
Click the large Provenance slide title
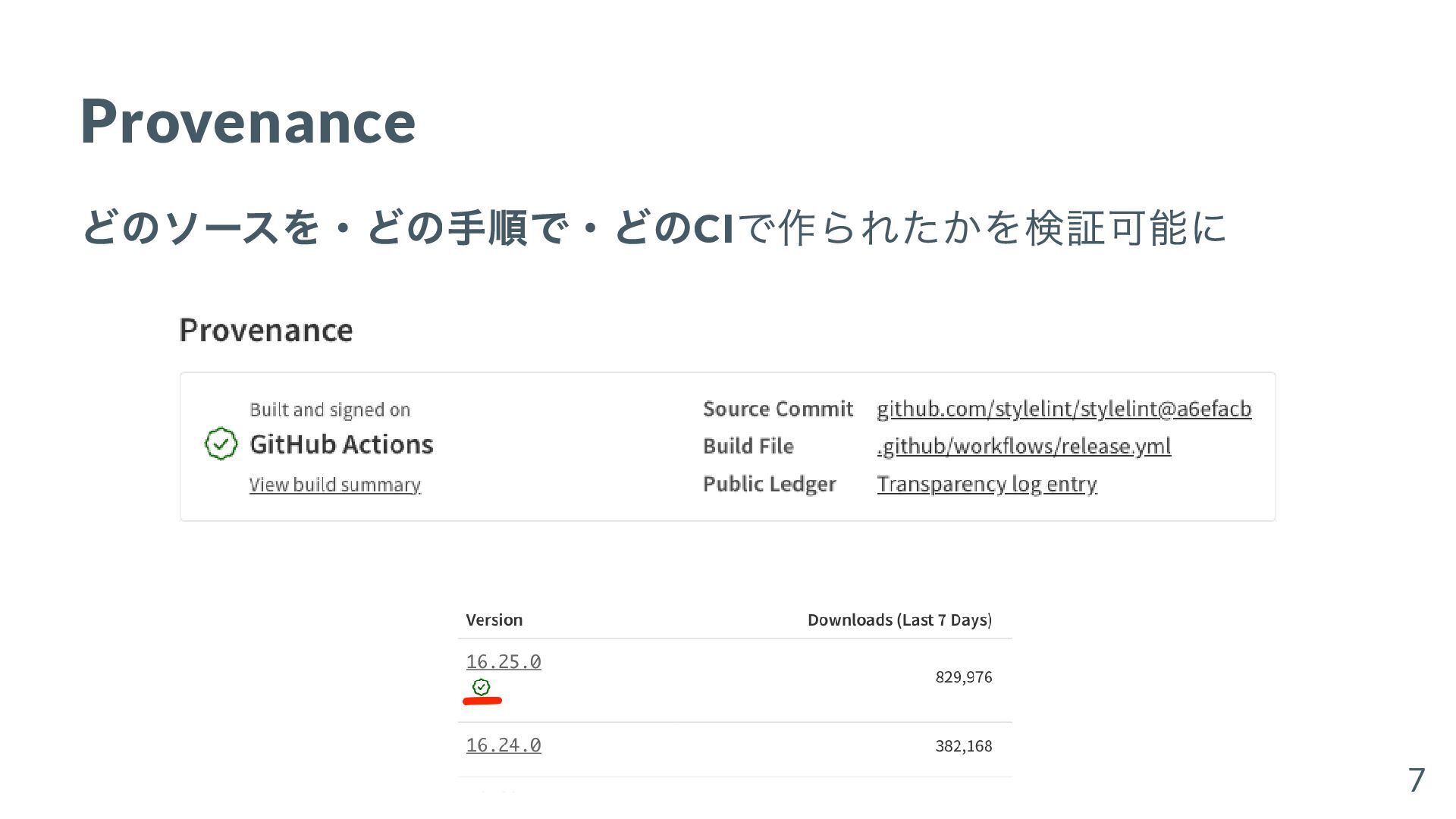247,121
